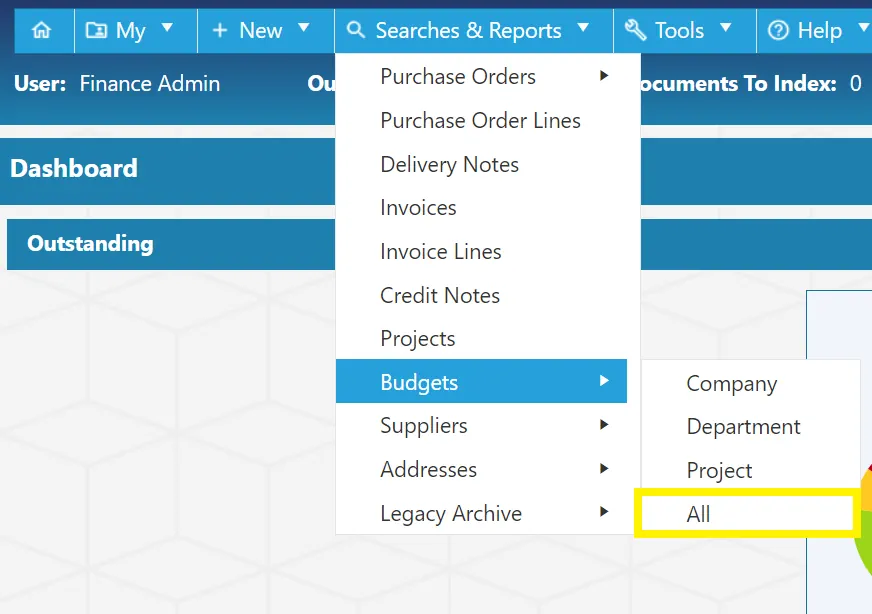Viewport: 872px width, 614px height.
Task: Select Suppliers menu entry
Action: pyautogui.click(x=482, y=425)
